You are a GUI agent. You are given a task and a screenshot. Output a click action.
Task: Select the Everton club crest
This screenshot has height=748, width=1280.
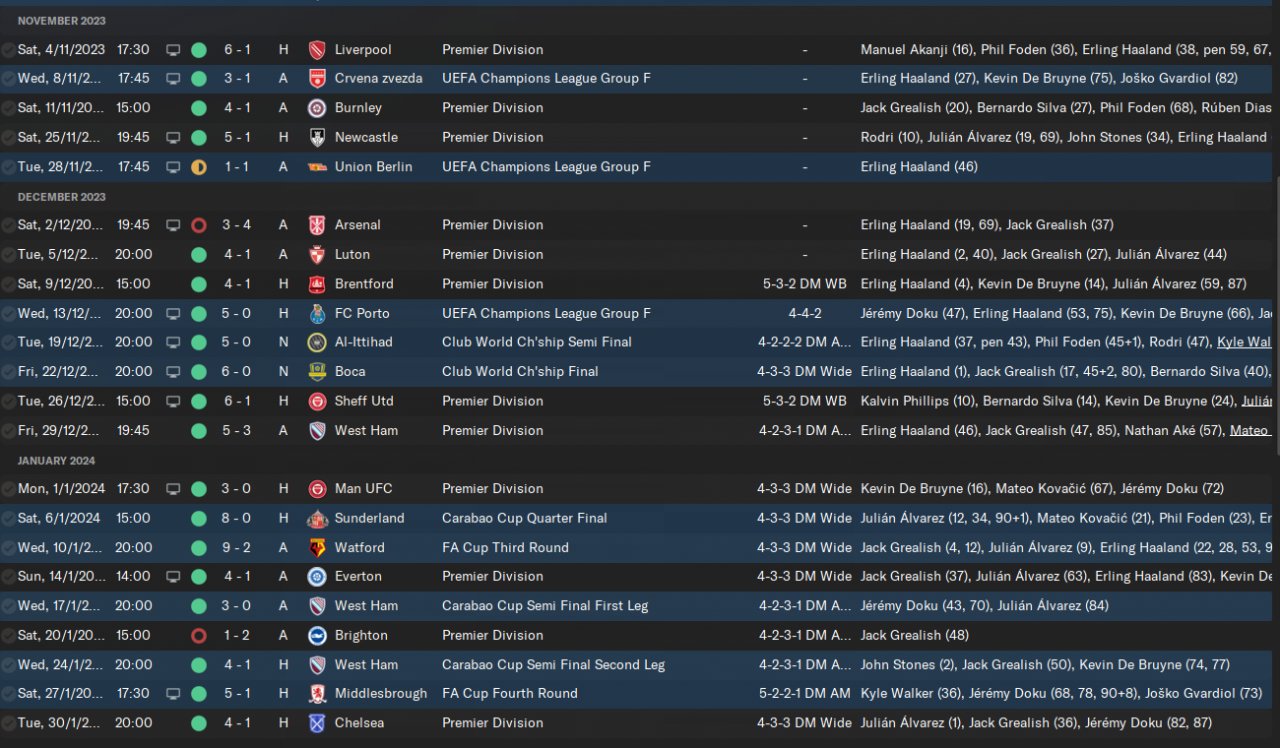317,576
